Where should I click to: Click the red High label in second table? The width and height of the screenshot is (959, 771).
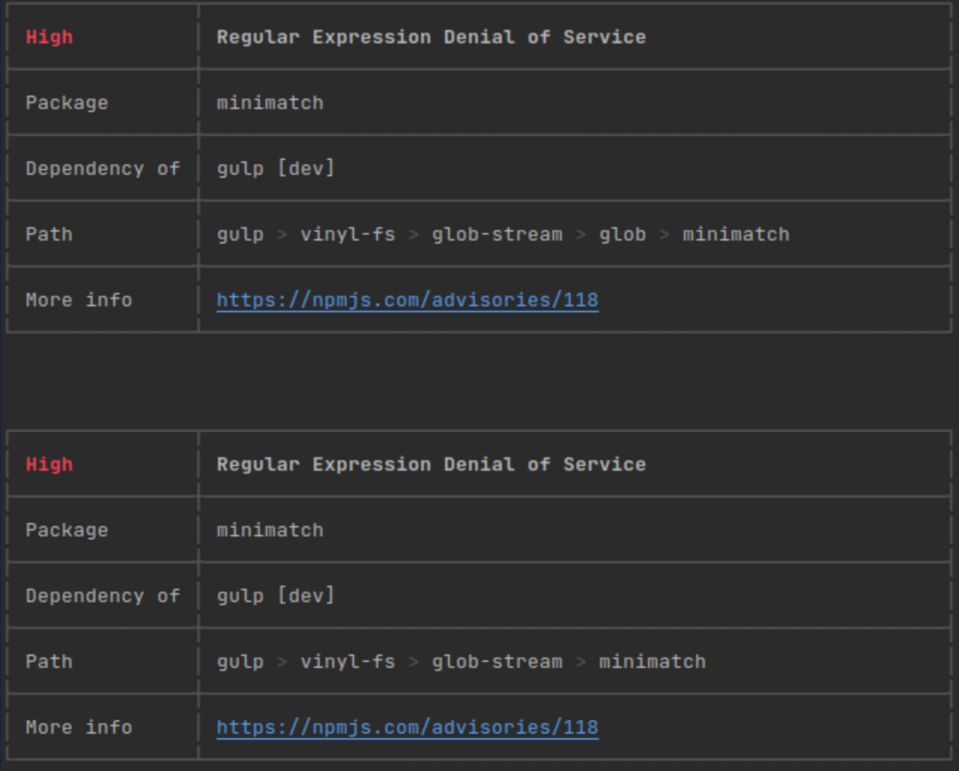coord(49,465)
